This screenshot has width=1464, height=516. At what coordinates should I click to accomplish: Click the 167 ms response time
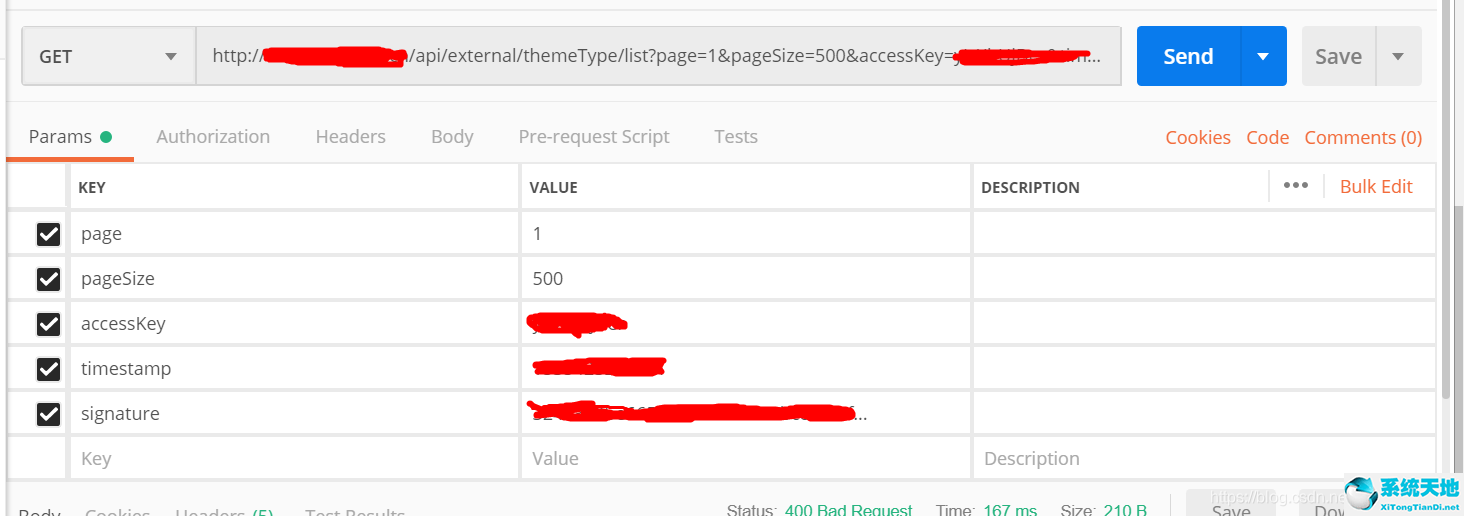point(1010,510)
